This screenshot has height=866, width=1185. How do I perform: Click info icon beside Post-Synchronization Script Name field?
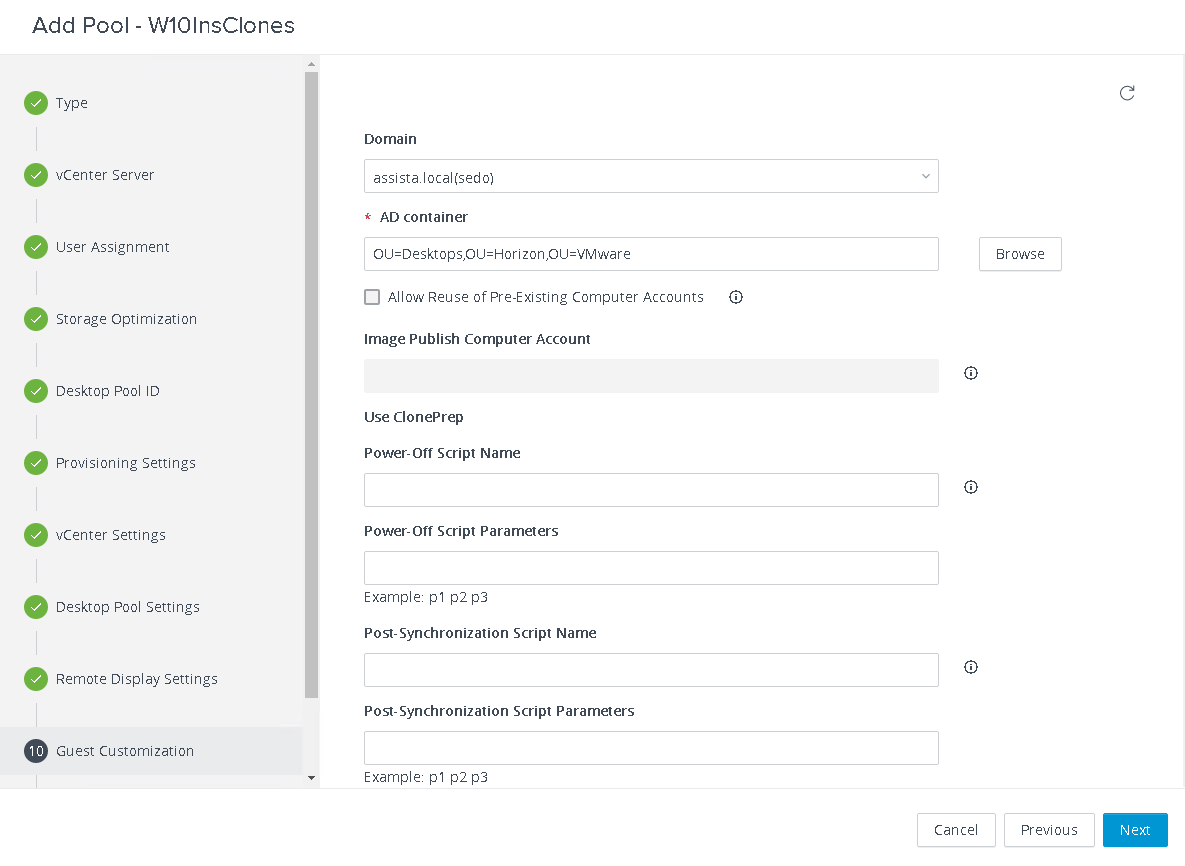[970, 667]
